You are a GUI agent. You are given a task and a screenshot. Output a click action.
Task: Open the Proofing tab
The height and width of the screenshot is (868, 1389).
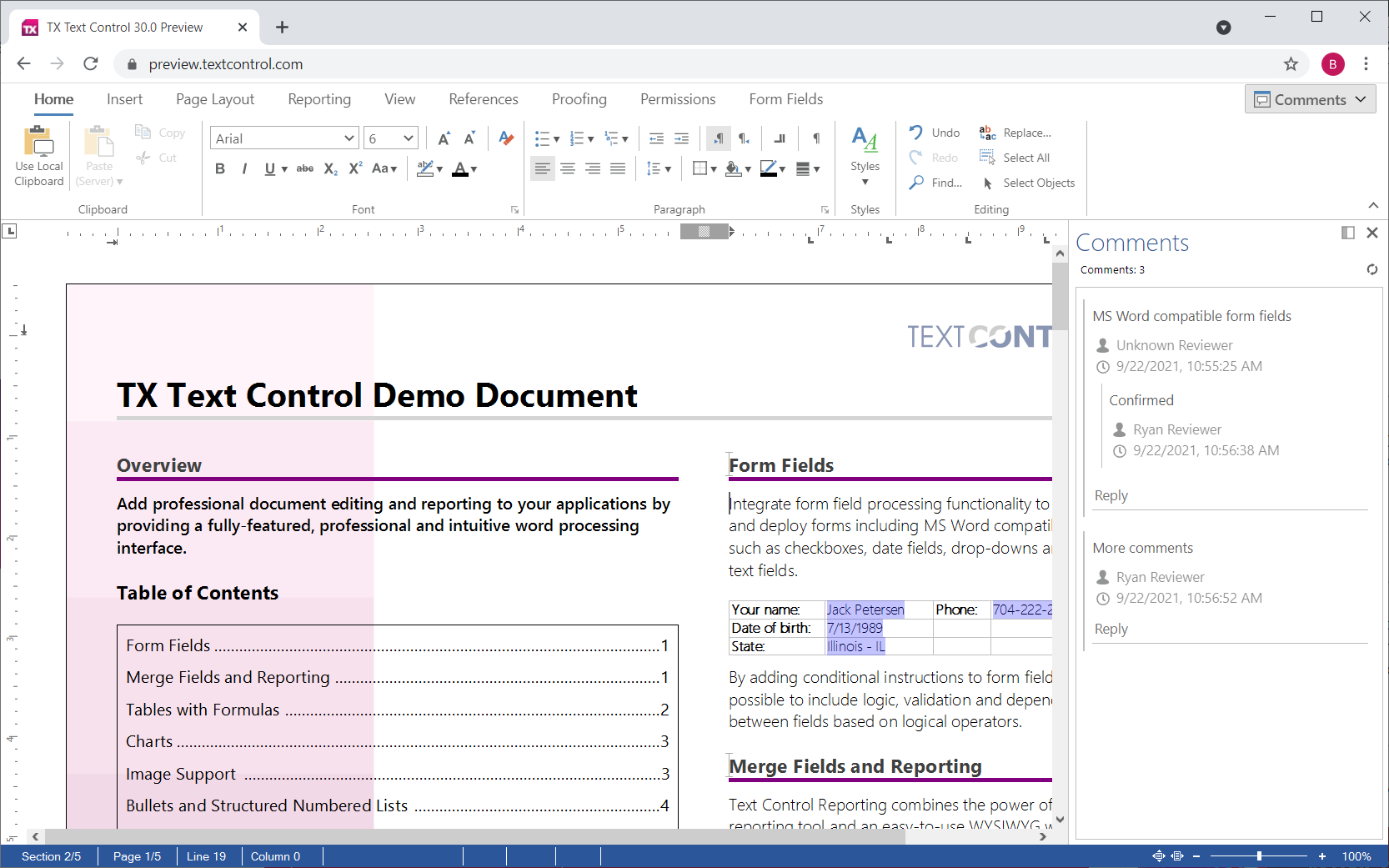tap(579, 99)
